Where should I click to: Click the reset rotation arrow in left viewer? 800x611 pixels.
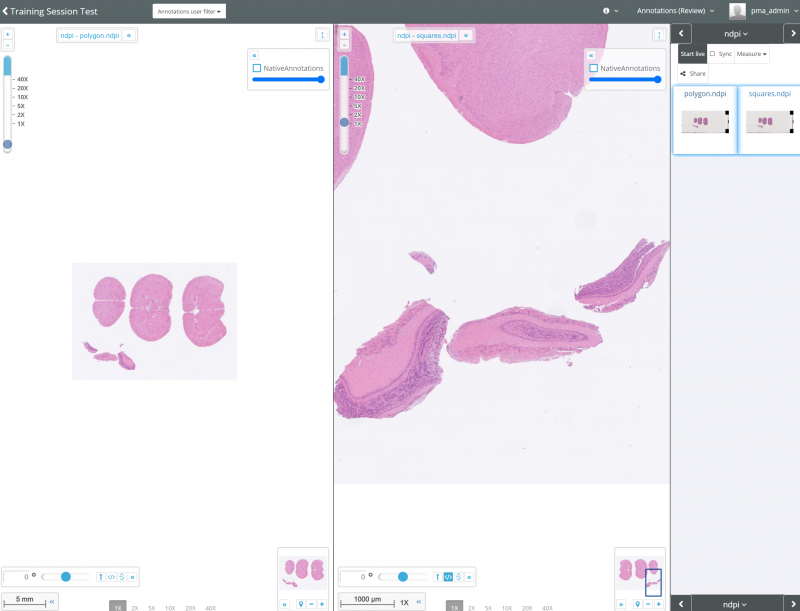coord(101,577)
